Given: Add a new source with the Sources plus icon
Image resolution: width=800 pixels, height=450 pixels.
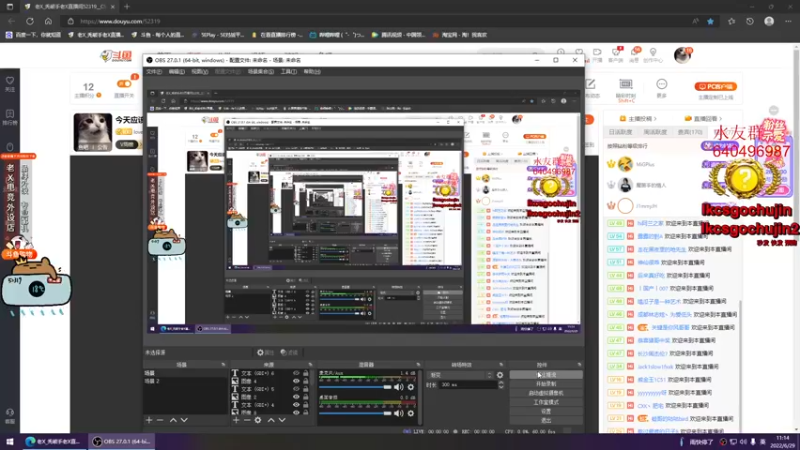Looking at the screenshot, I should 236,420.
